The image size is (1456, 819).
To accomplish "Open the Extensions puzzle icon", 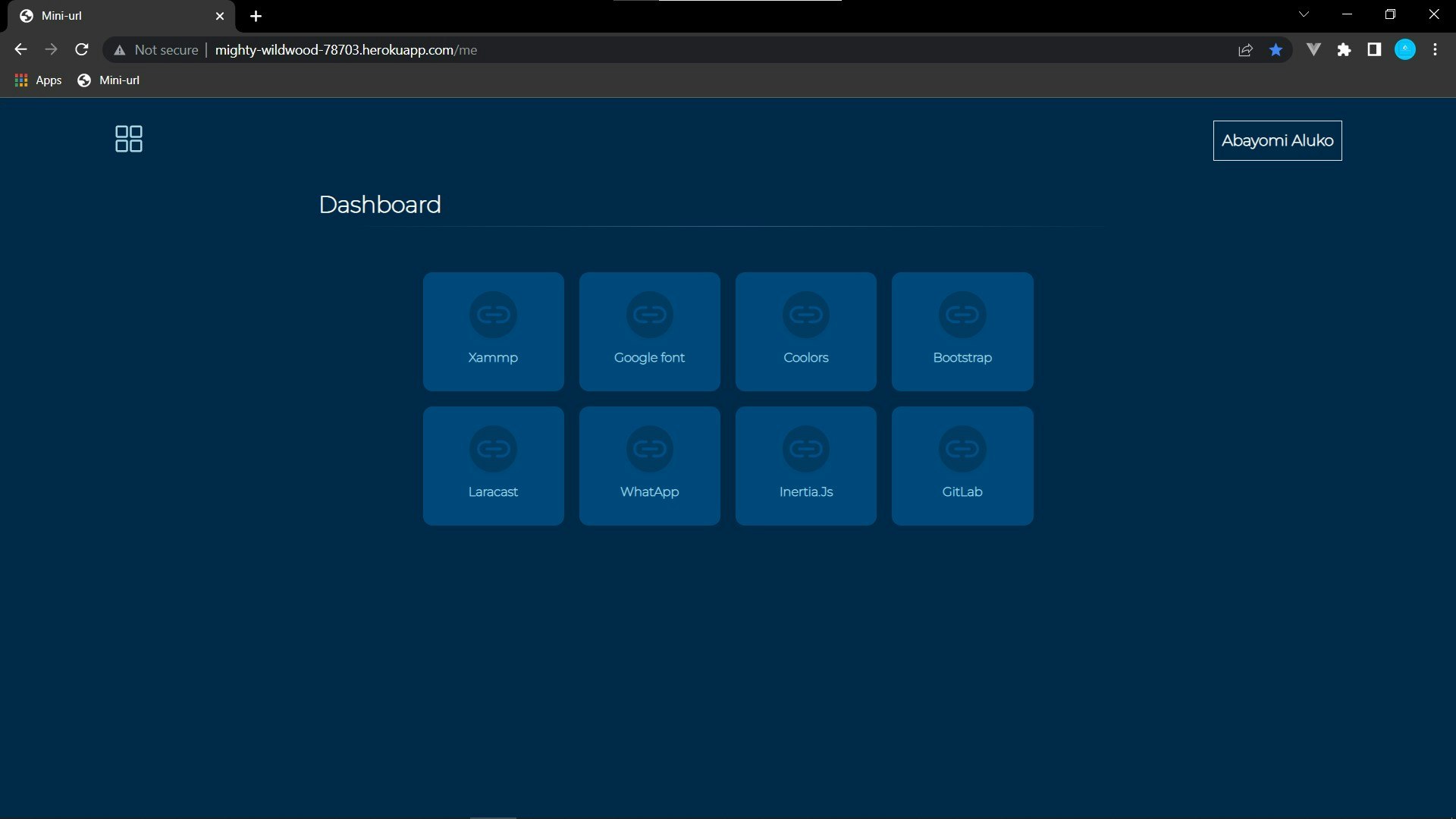I will pyautogui.click(x=1344, y=50).
